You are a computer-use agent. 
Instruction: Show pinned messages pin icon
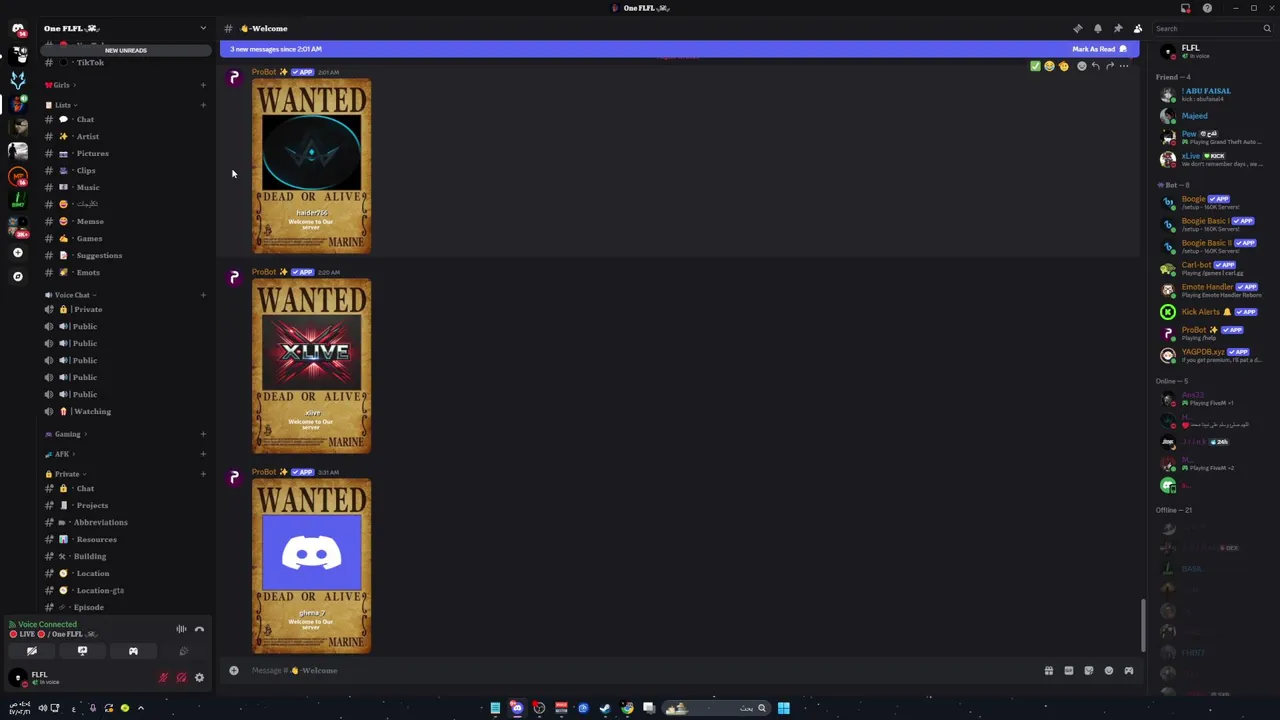point(1117,29)
